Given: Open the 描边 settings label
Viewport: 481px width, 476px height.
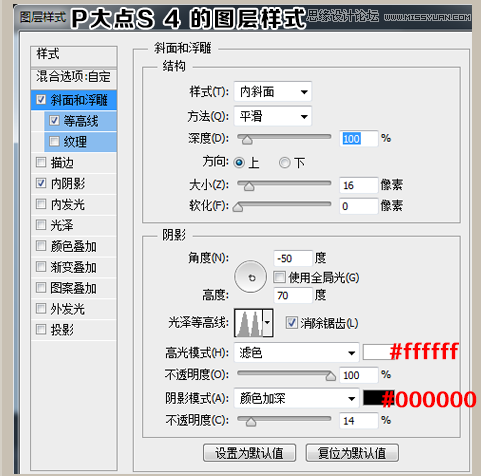Looking at the screenshot, I should click(62, 163).
